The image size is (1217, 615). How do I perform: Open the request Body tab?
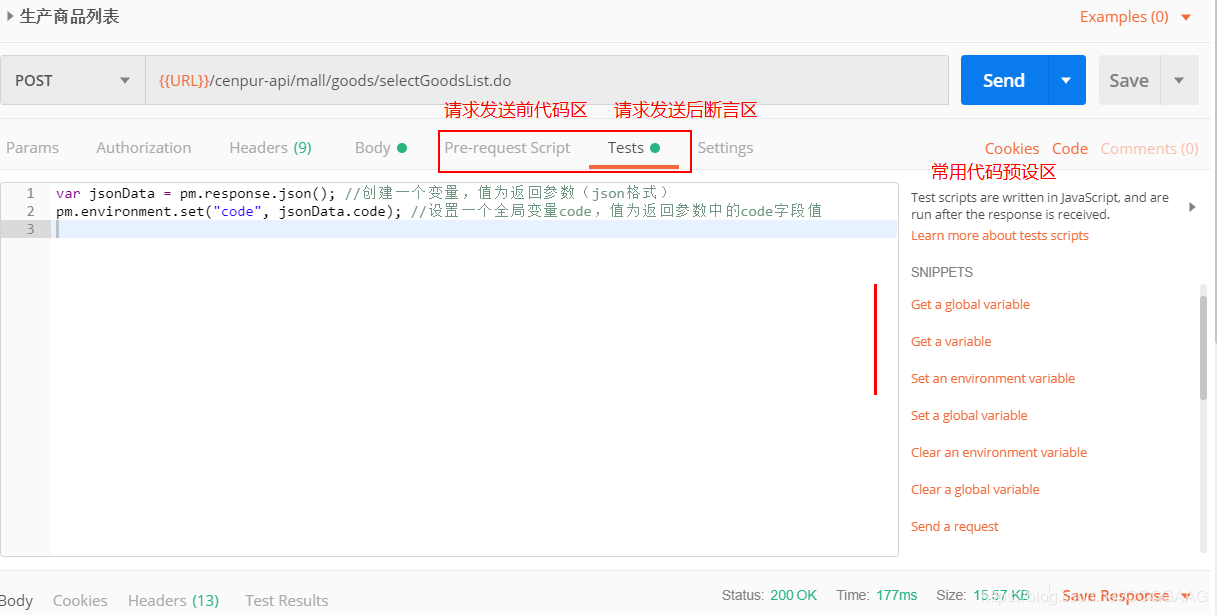point(380,148)
